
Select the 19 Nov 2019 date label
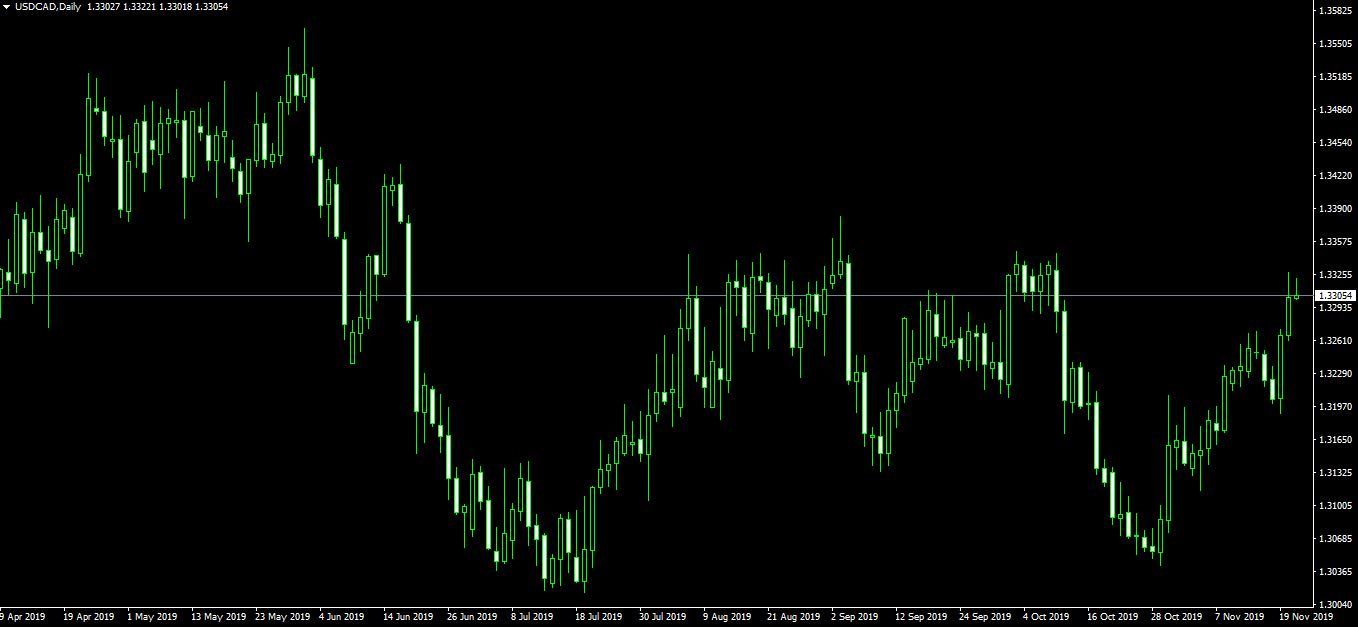(1308, 617)
